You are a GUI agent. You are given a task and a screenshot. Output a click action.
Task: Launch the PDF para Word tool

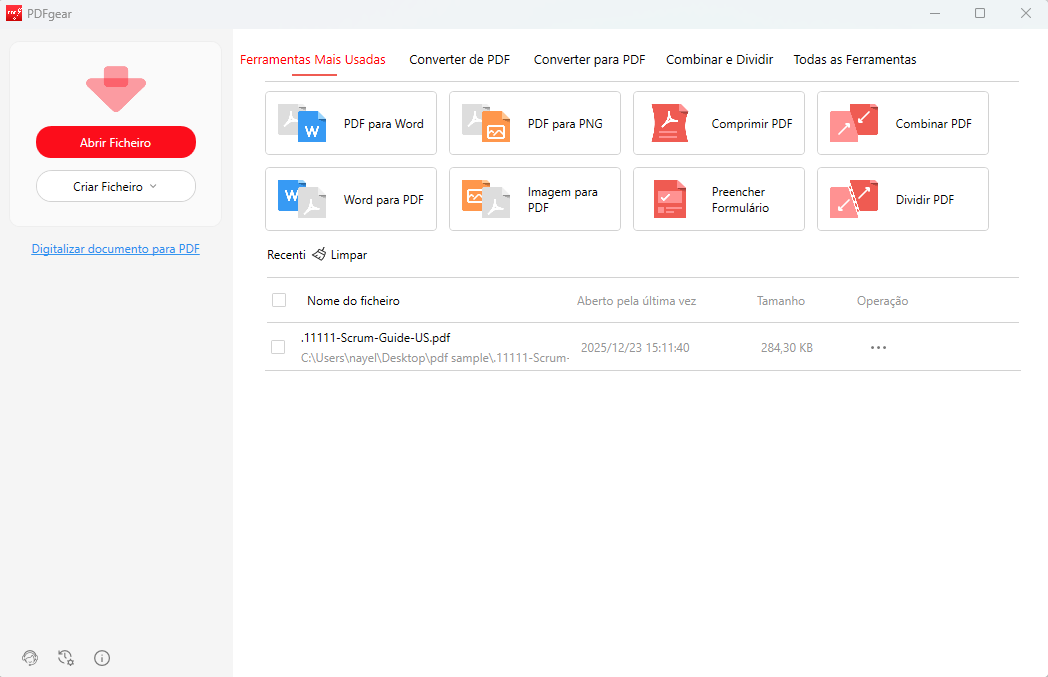(351, 124)
